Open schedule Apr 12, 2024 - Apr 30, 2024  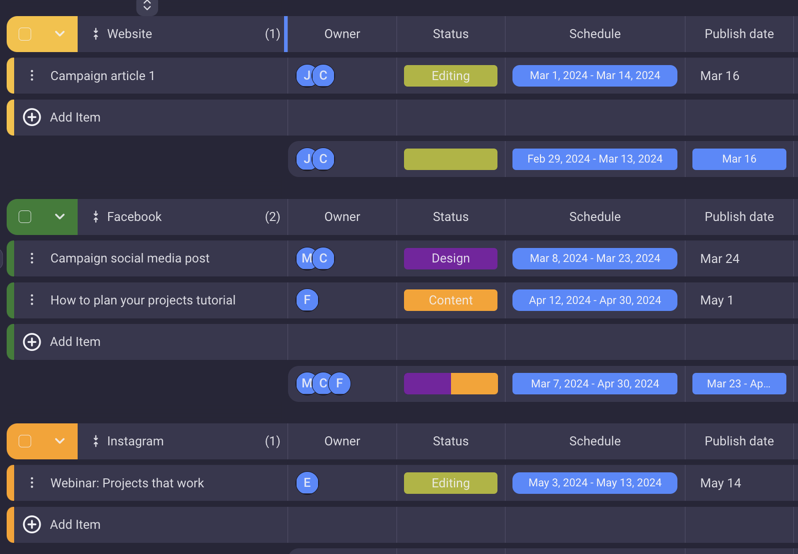(x=594, y=300)
